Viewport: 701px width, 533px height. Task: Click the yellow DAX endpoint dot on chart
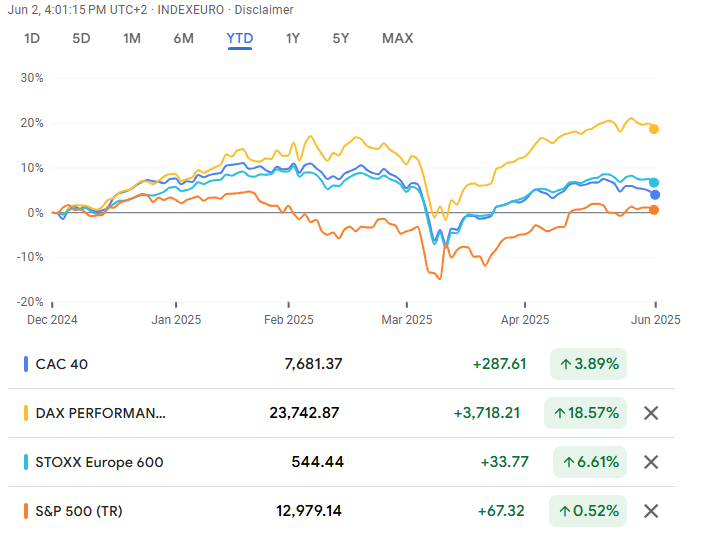click(x=654, y=128)
